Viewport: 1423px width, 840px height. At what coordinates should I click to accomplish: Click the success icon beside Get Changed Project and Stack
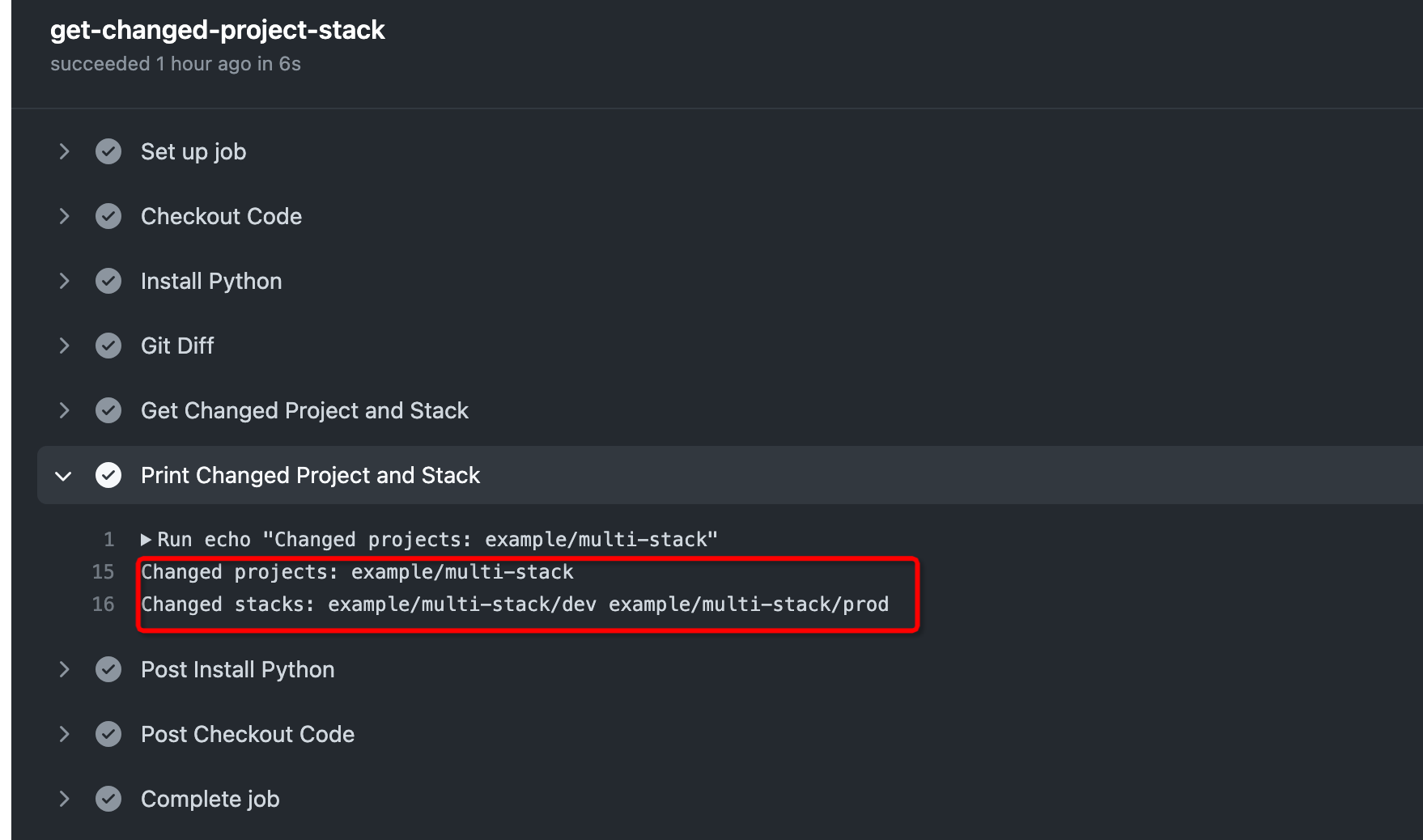tap(108, 410)
